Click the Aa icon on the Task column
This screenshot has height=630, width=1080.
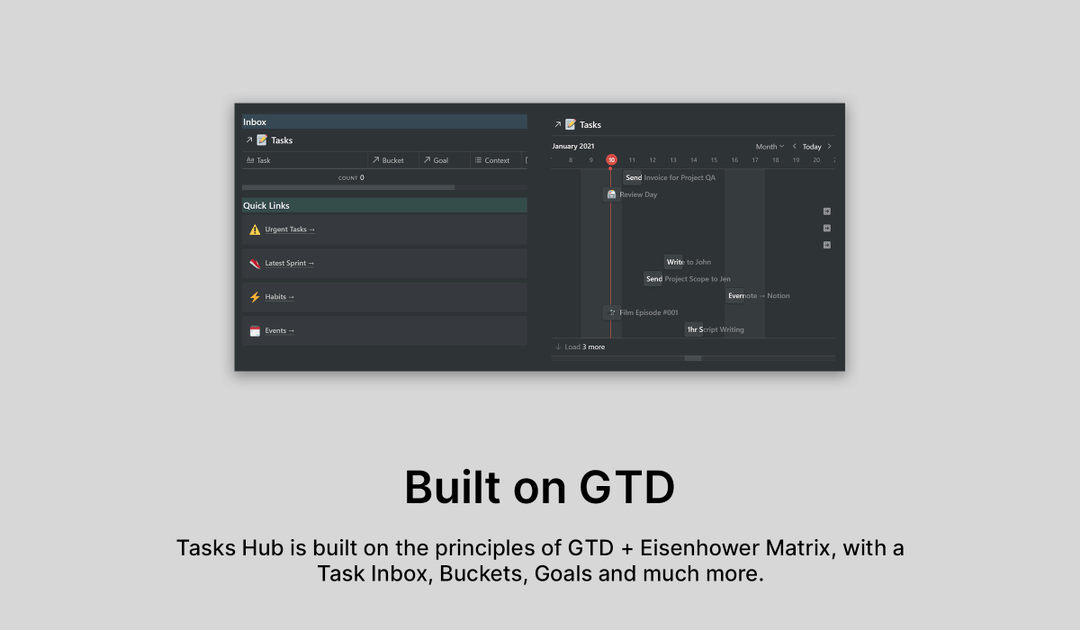pyautogui.click(x=249, y=160)
